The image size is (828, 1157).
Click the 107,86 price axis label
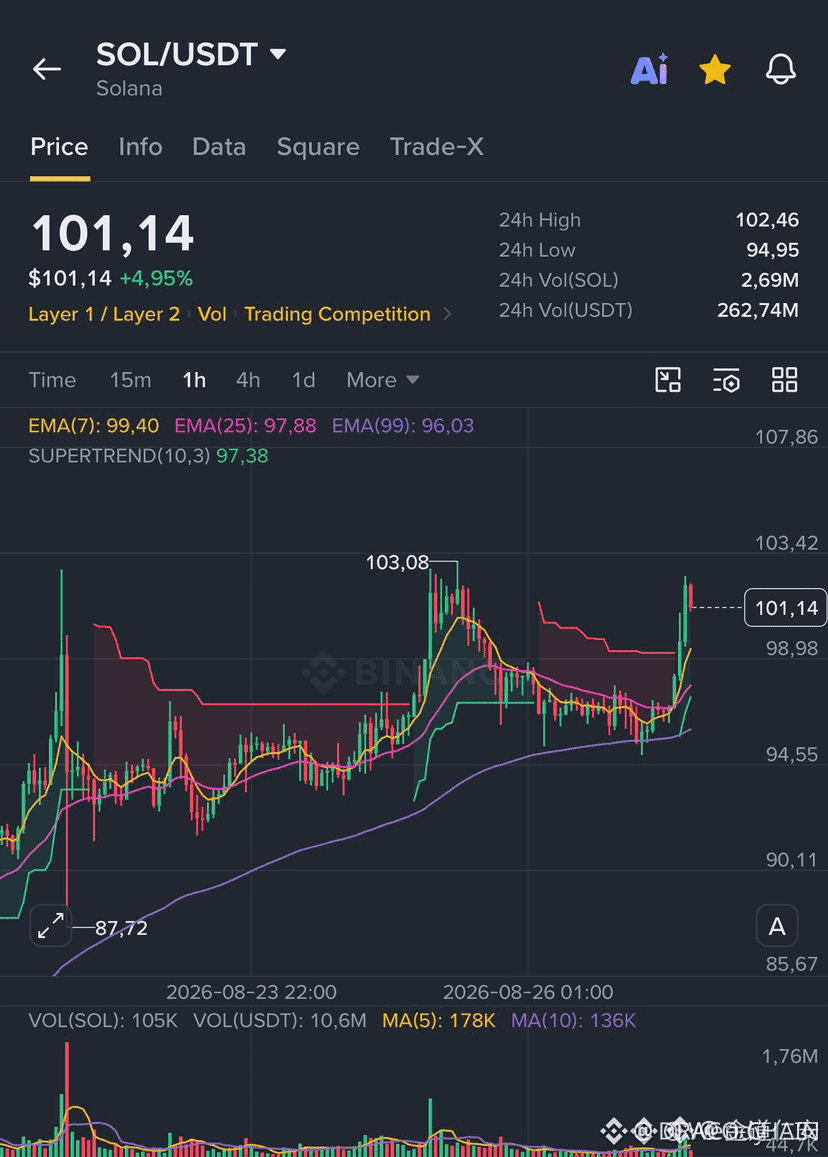pos(786,437)
